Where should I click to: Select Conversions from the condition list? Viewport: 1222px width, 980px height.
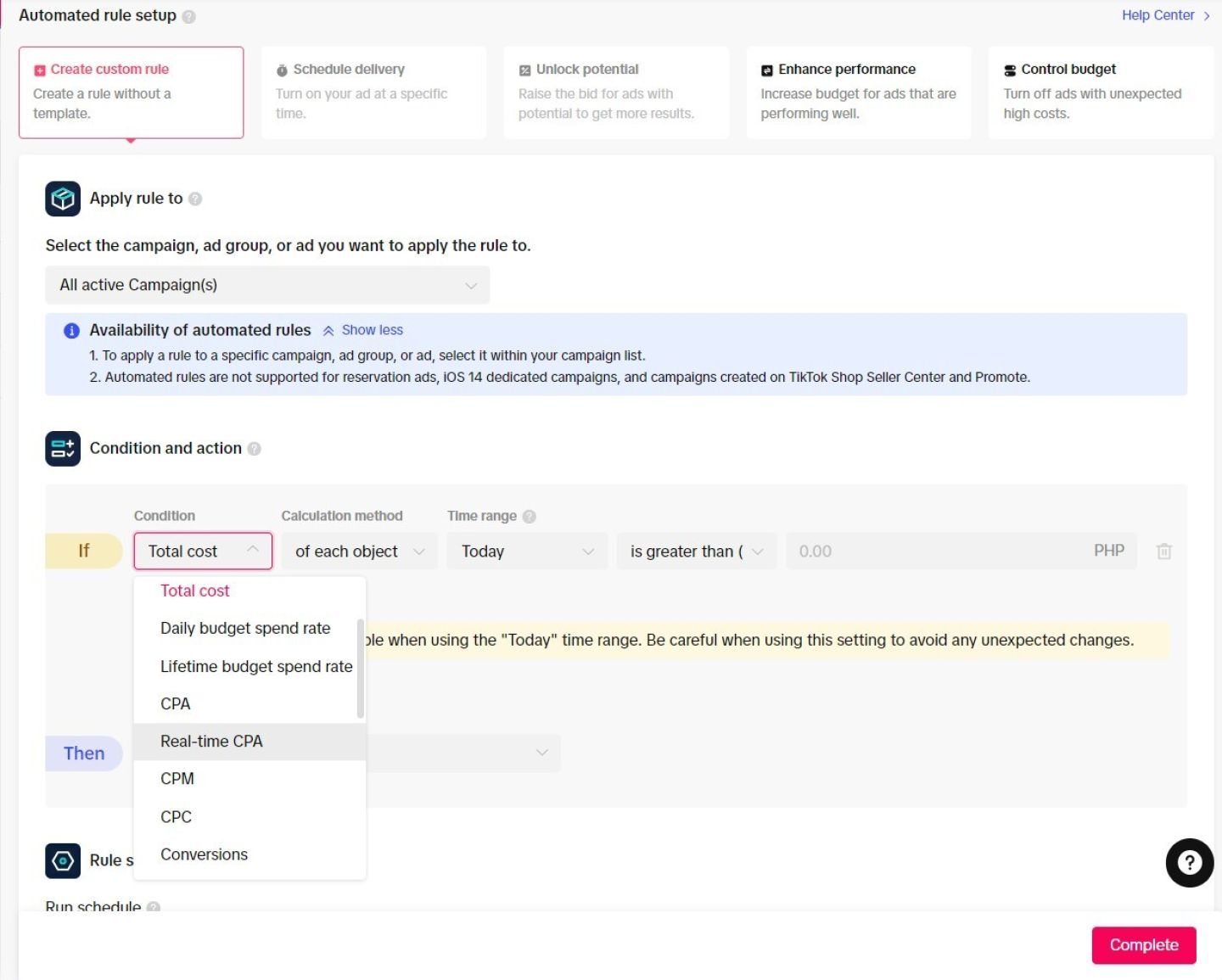point(205,854)
